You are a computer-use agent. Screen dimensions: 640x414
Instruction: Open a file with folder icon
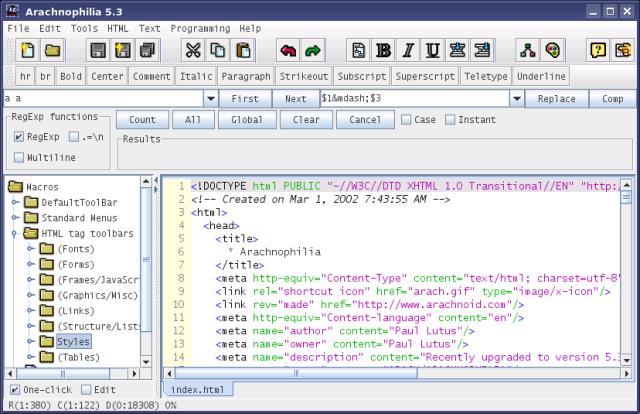(x=52, y=51)
